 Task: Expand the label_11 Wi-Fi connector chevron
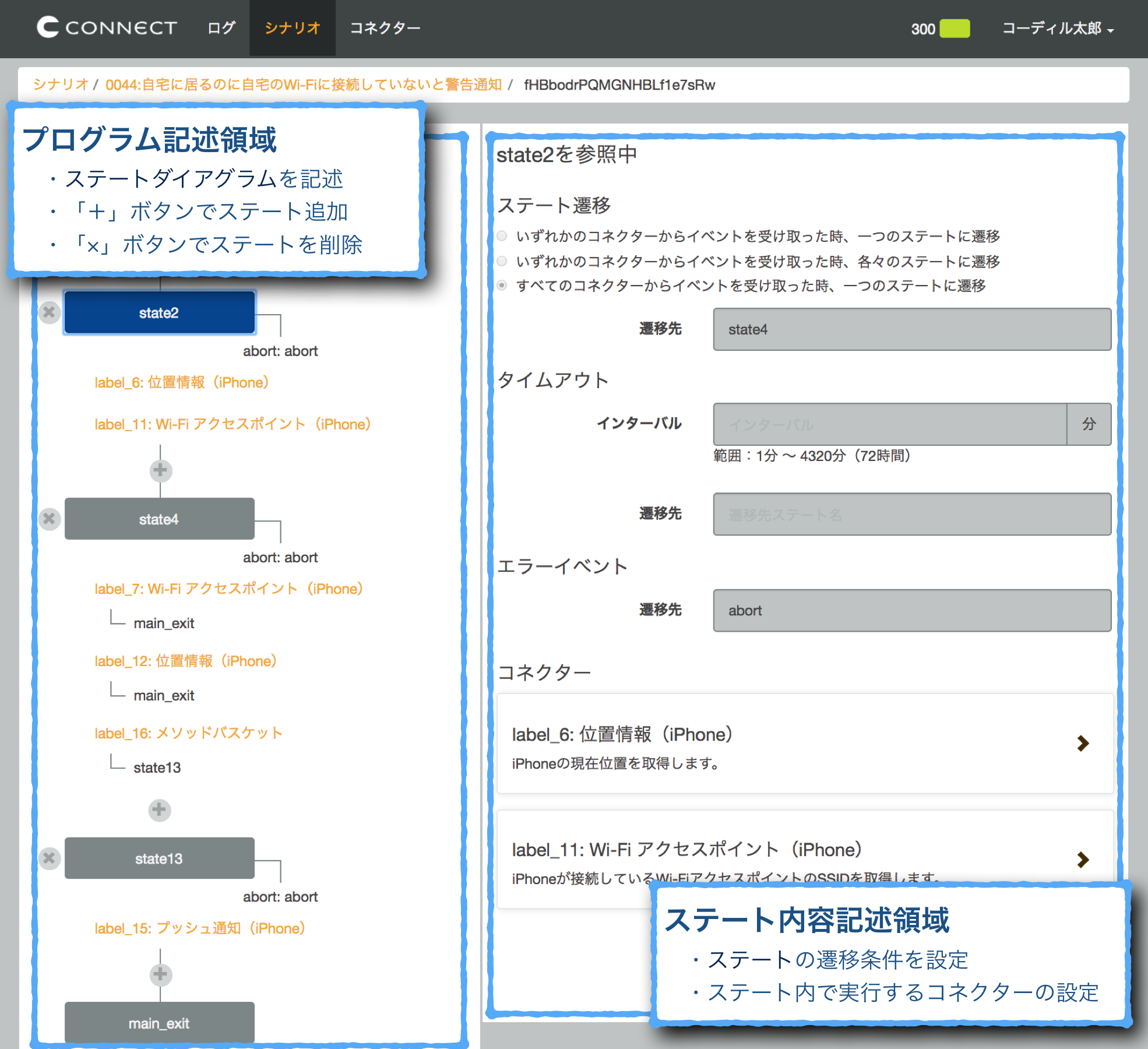point(1083,860)
